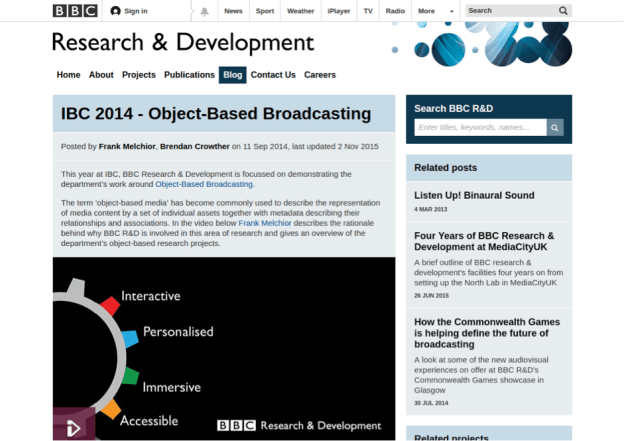This screenshot has width=624, height=441.
Task: Click the BBC logo
Action: [75, 11]
